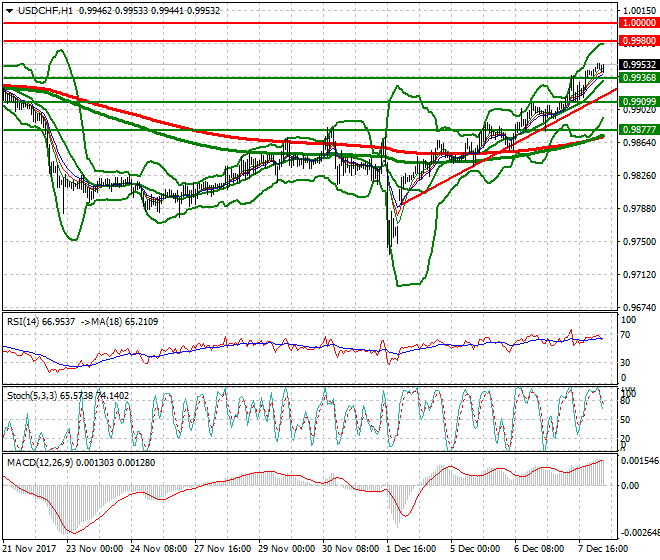The height and width of the screenshot is (560, 660).
Task: Select the 0.96740 price scale value
Action: pos(639,308)
